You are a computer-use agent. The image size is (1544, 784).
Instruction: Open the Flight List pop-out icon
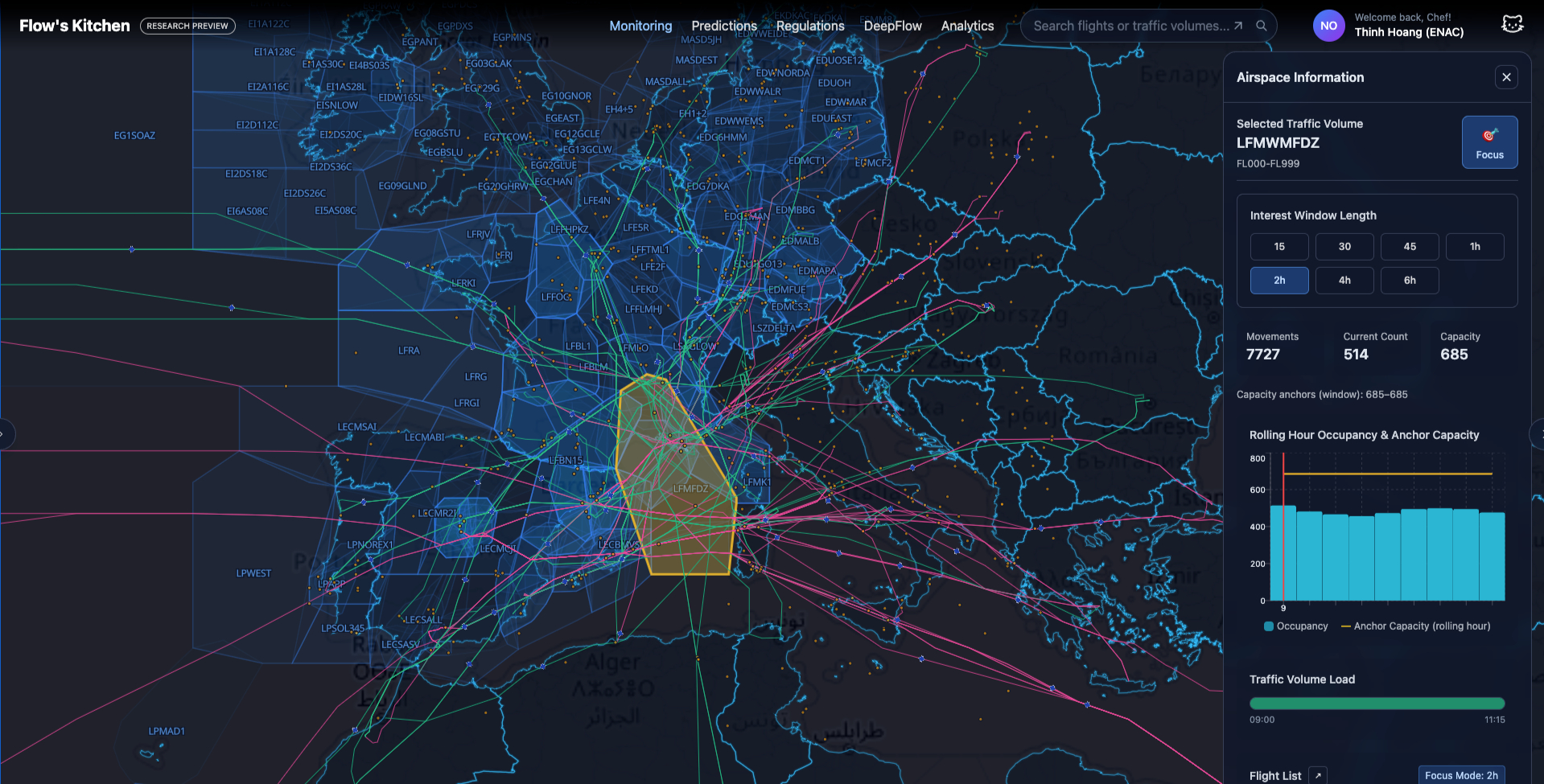tap(1318, 775)
